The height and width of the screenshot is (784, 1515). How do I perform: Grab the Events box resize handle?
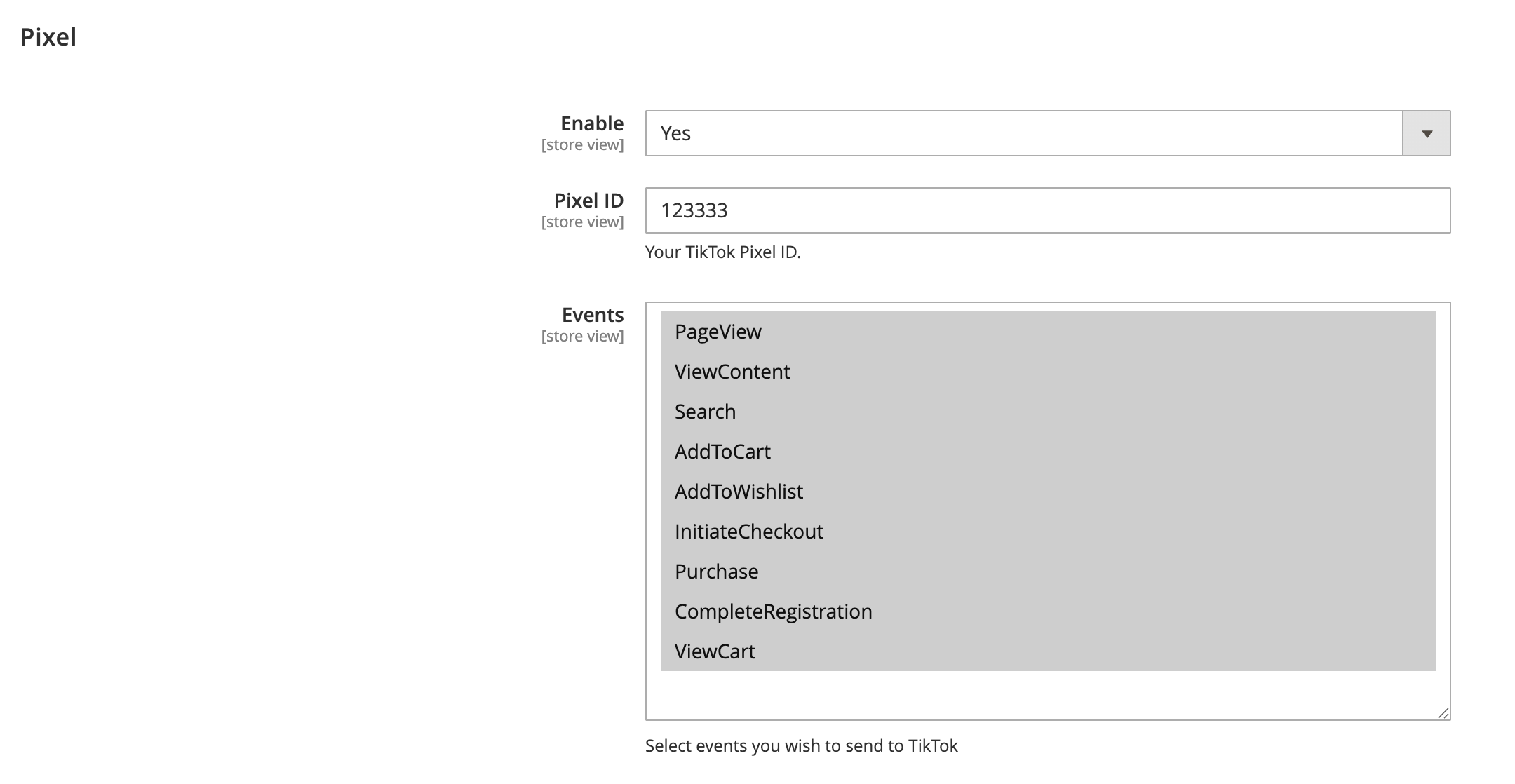coord(1443,713)
